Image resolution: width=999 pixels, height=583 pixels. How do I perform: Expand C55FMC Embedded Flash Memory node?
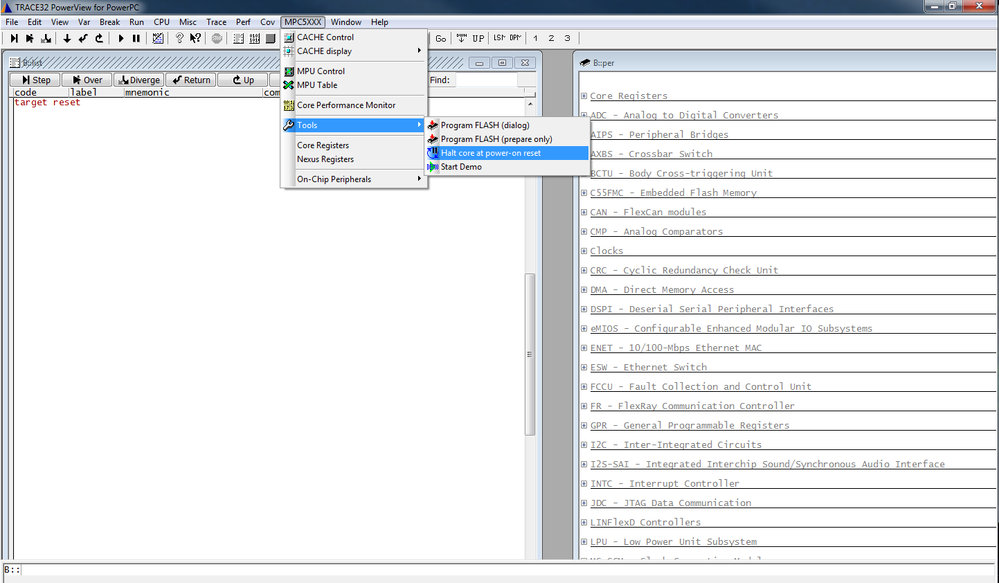[584, 192]
